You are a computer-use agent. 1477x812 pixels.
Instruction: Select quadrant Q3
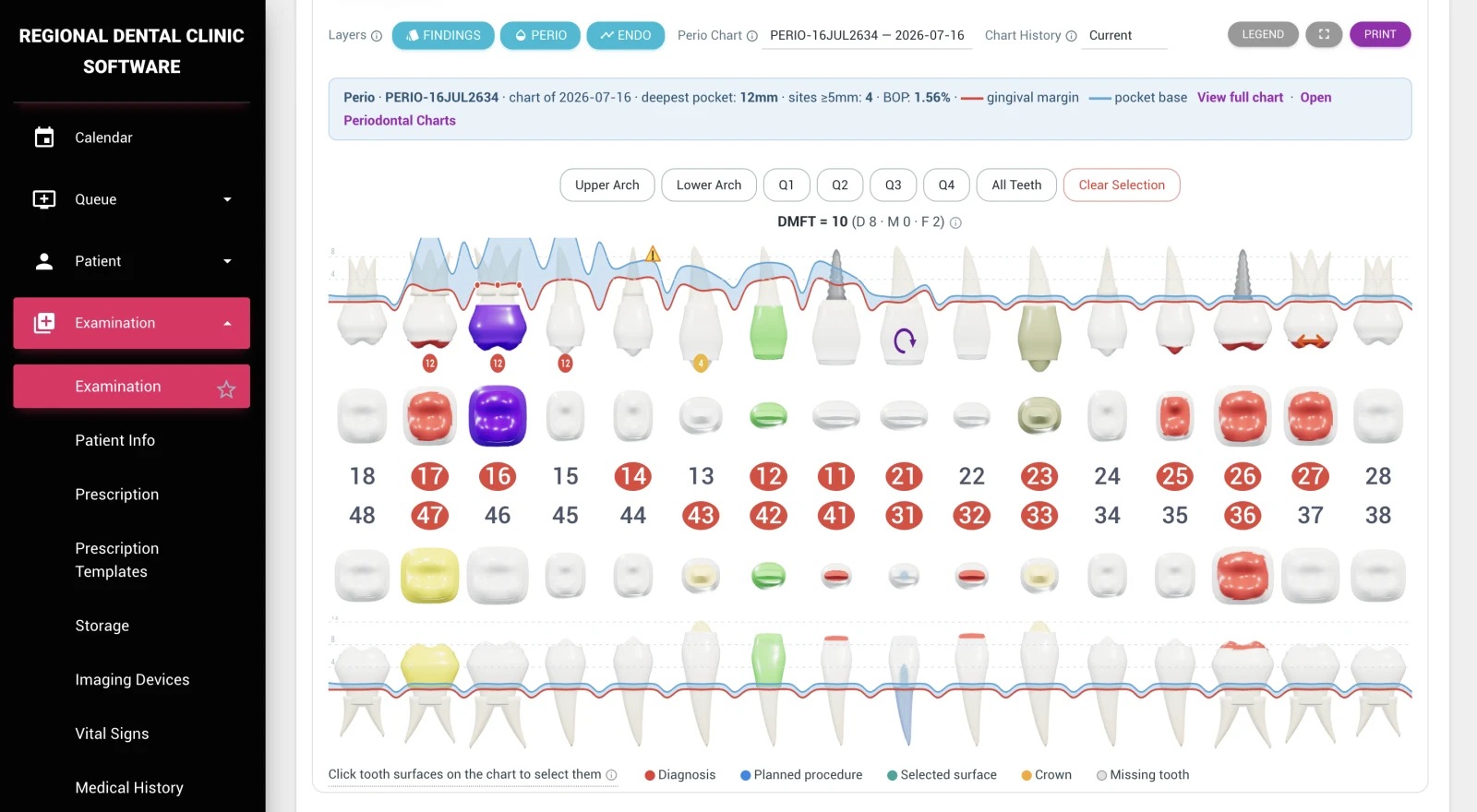coord(894,185)
